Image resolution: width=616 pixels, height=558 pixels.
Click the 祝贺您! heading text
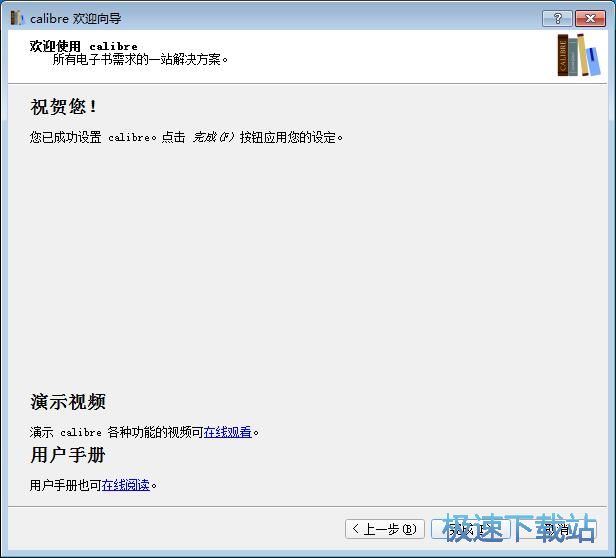click(64, 106)
